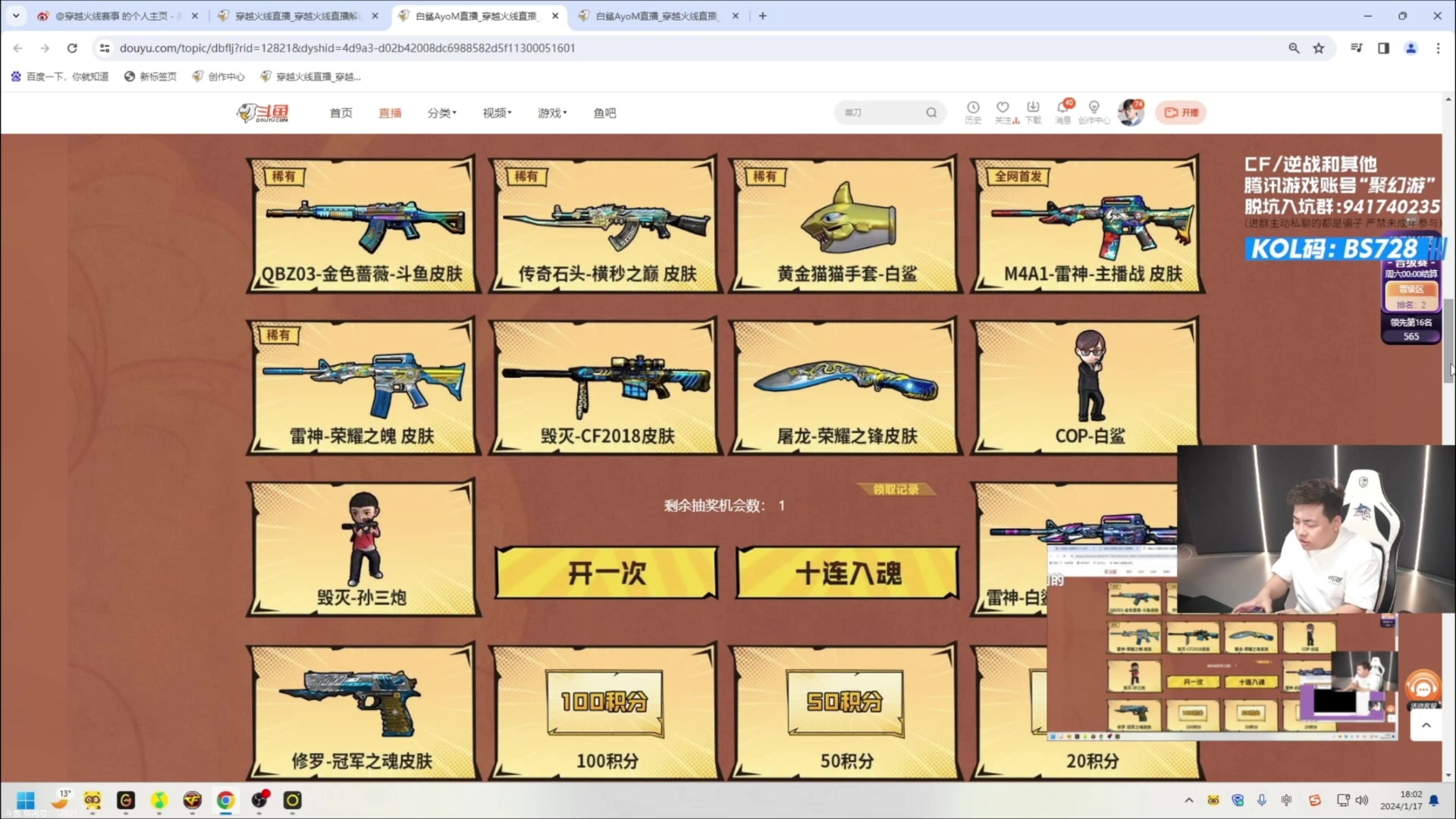The image size is (1456, 819).
Task: Open the user avatar in the header
Action: click(1131, 112)
